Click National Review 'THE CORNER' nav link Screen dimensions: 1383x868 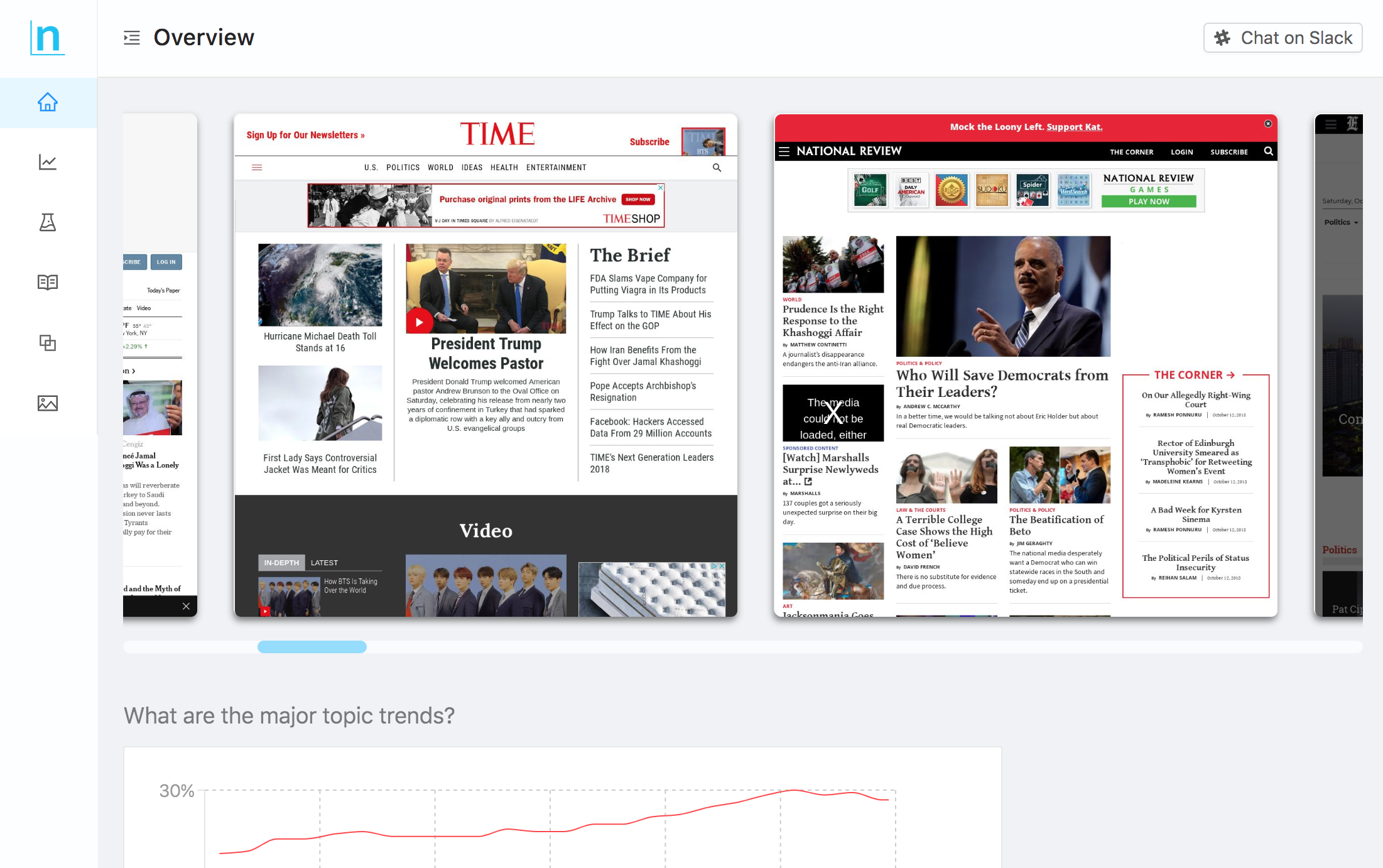pyautogui.click(x=1131, y=152)
